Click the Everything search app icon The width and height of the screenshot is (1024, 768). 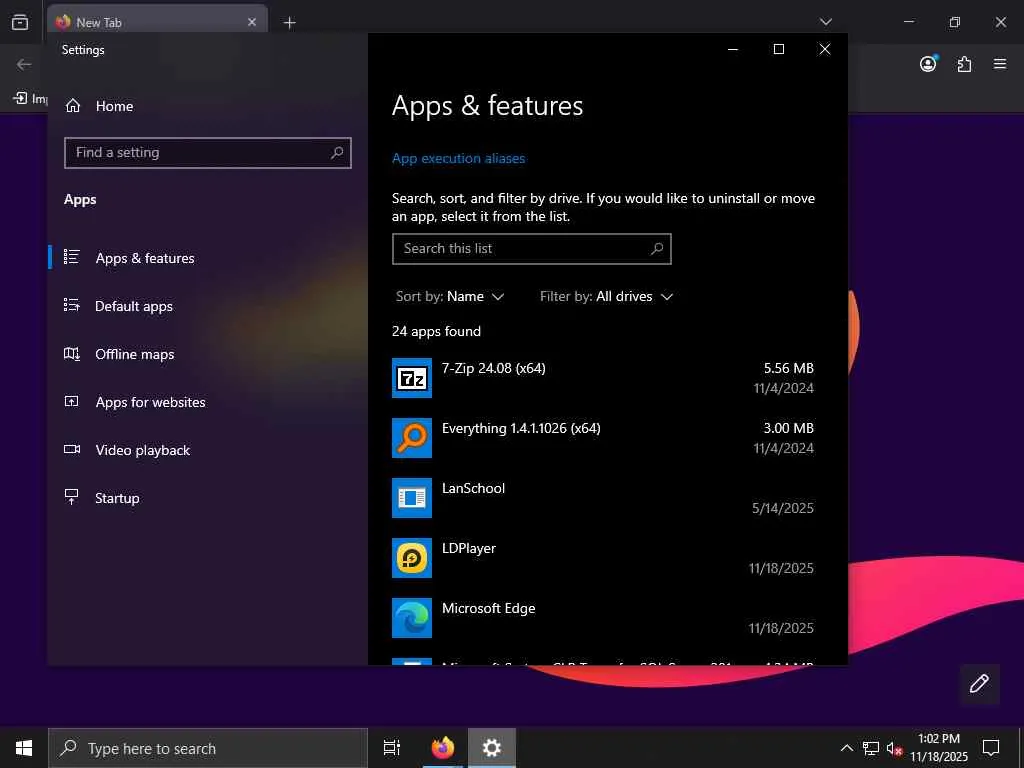pos(411,438)
